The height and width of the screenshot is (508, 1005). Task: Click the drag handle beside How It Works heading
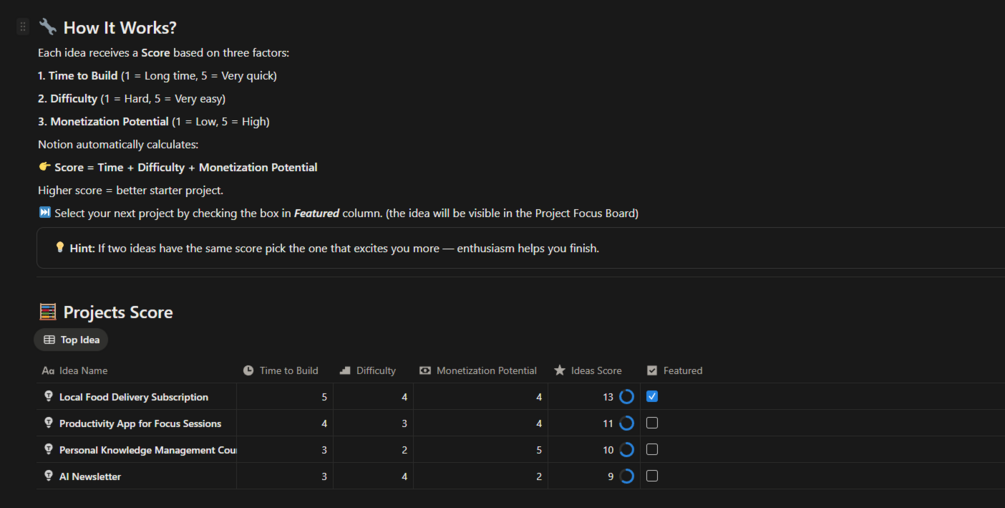coord(23,27)
